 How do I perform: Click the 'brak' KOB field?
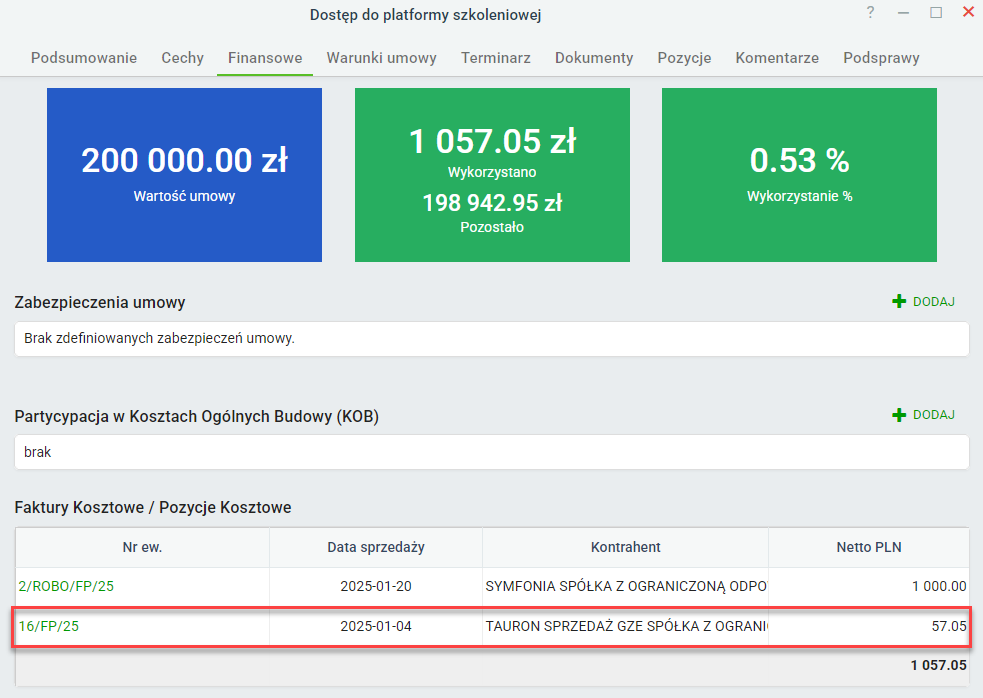pyautogui.click(x=492, y=452)
